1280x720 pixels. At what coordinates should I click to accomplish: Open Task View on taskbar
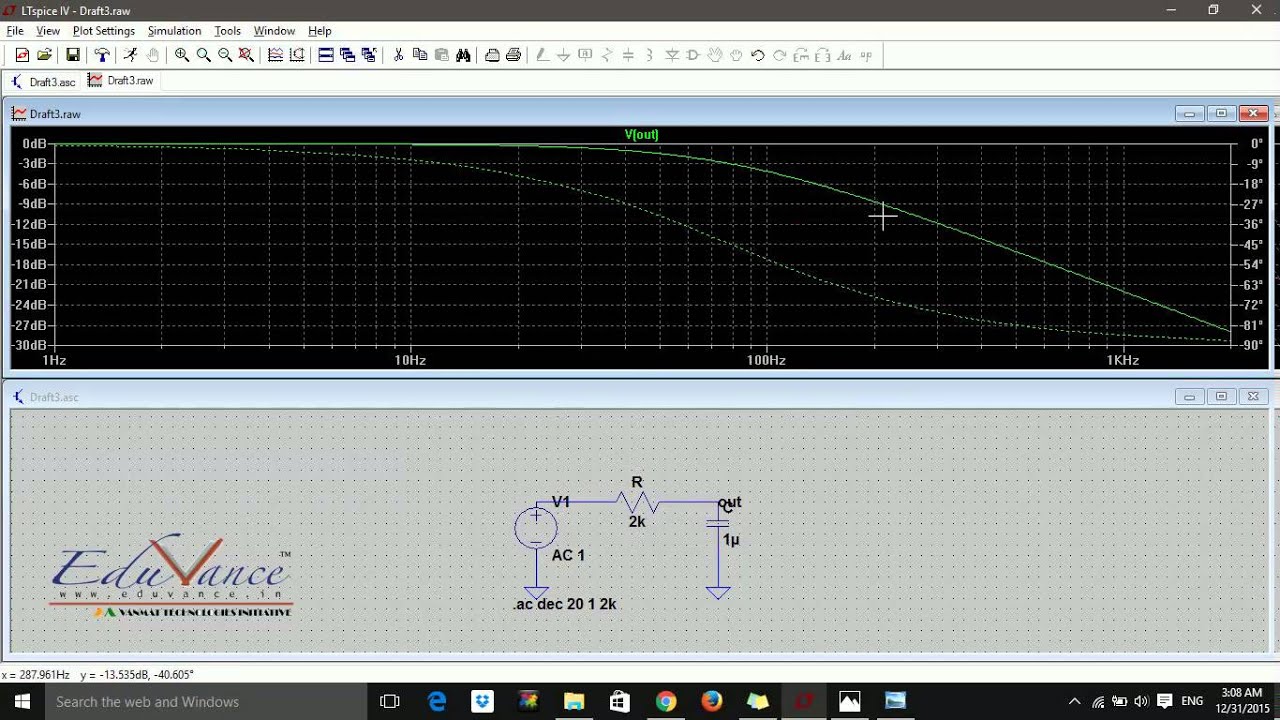(390, 702)
